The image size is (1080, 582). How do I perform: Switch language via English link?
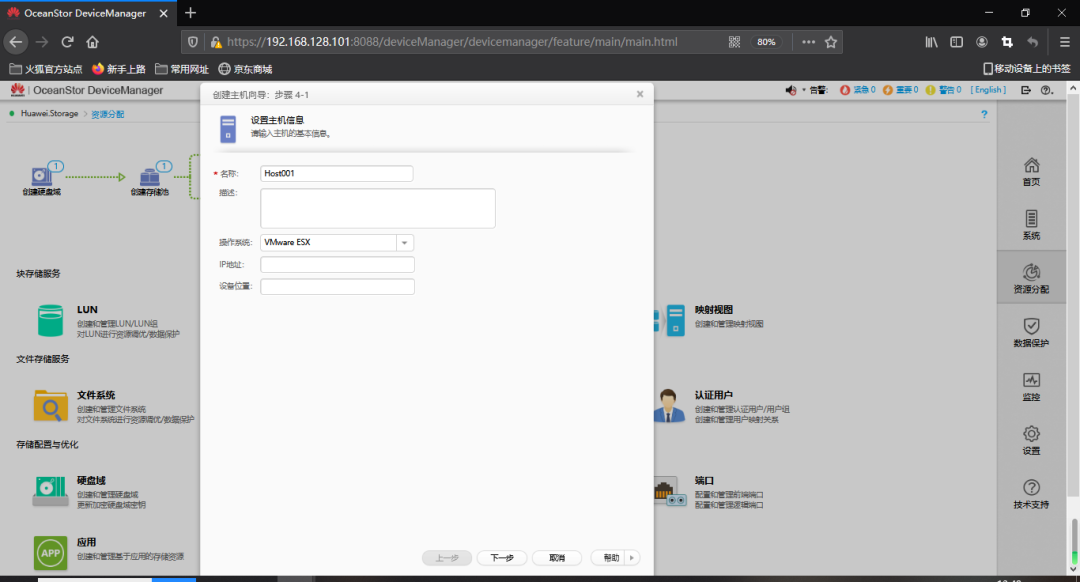tap(988, 90)
